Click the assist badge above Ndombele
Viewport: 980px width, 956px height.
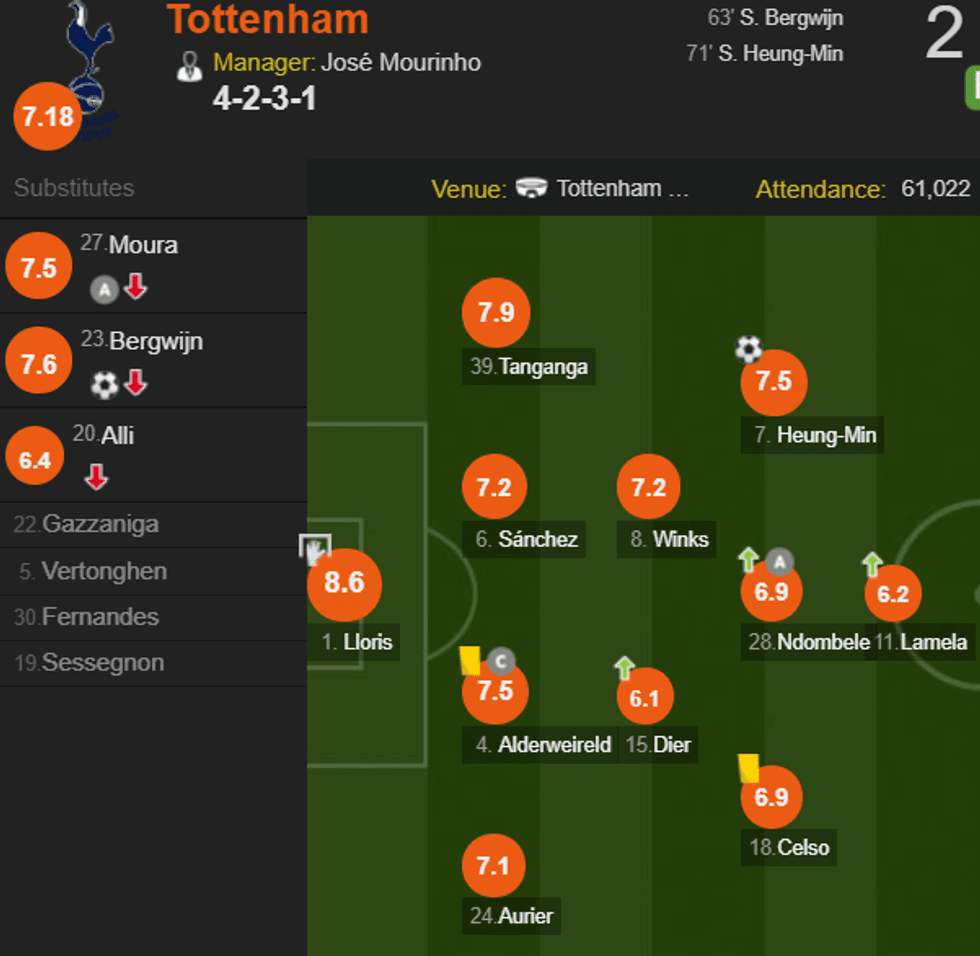[780, 560]
